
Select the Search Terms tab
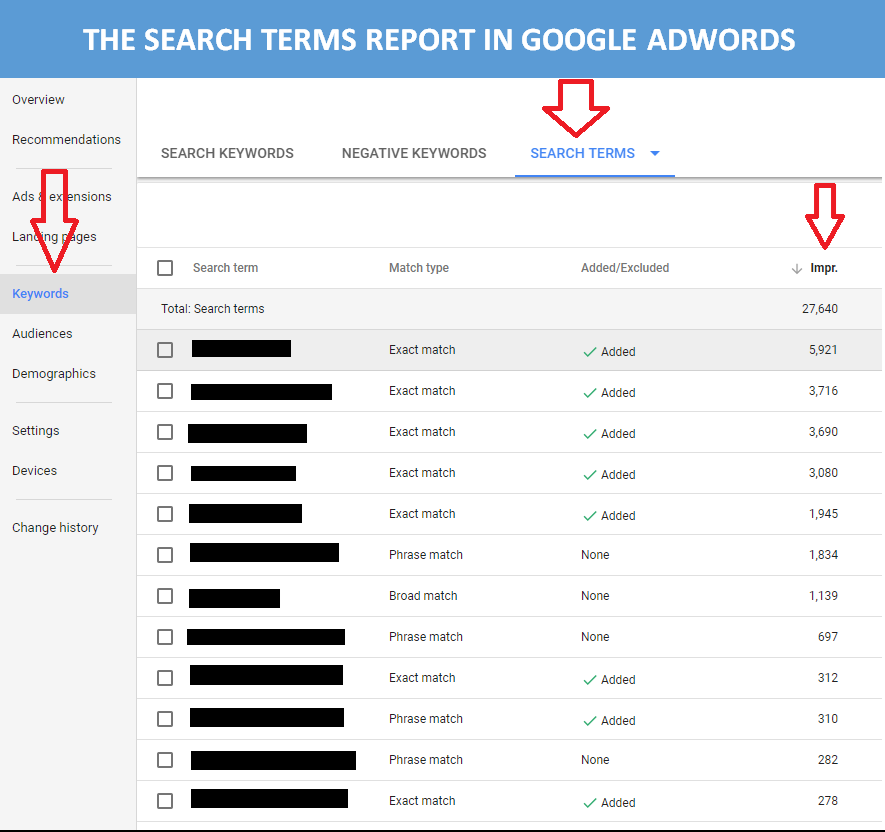tap(582, 153)
